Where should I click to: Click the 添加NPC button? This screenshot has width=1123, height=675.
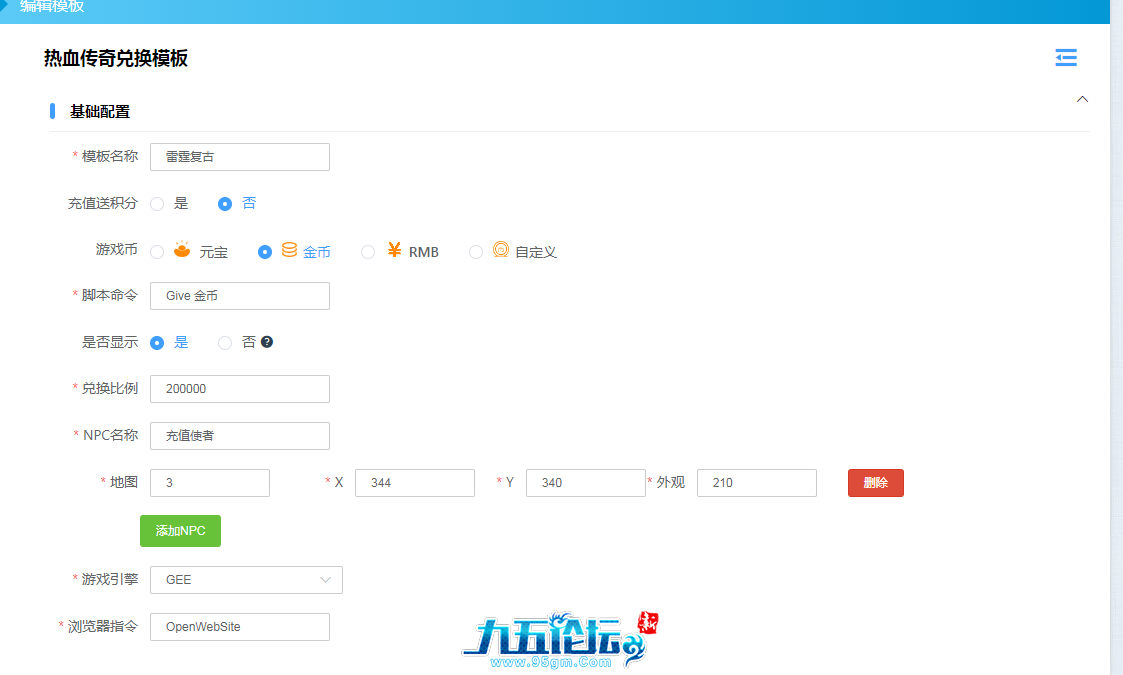[180, 531]
